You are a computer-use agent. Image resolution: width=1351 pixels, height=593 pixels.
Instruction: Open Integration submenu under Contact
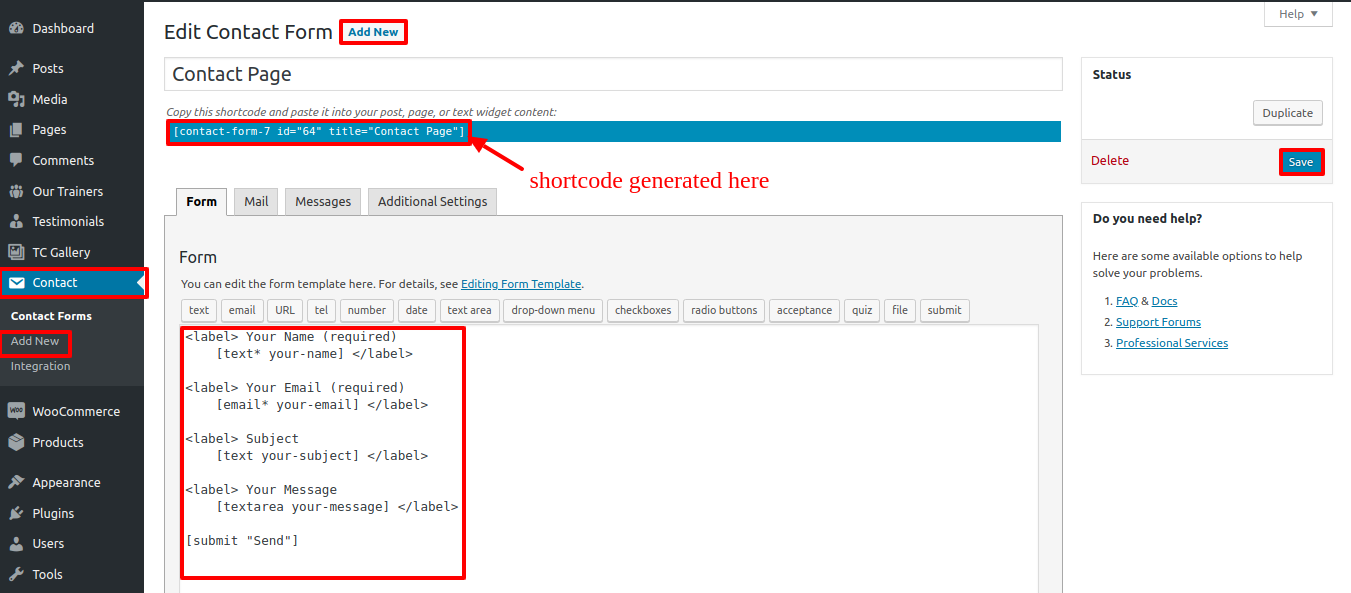click(x=40, y=366)
